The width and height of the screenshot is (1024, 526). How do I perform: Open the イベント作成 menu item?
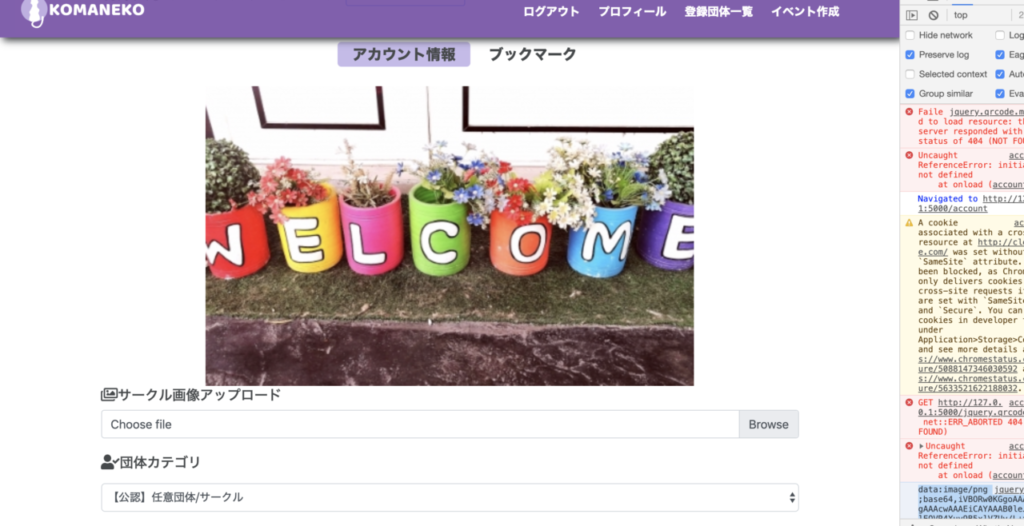click(x=805, y=12)
